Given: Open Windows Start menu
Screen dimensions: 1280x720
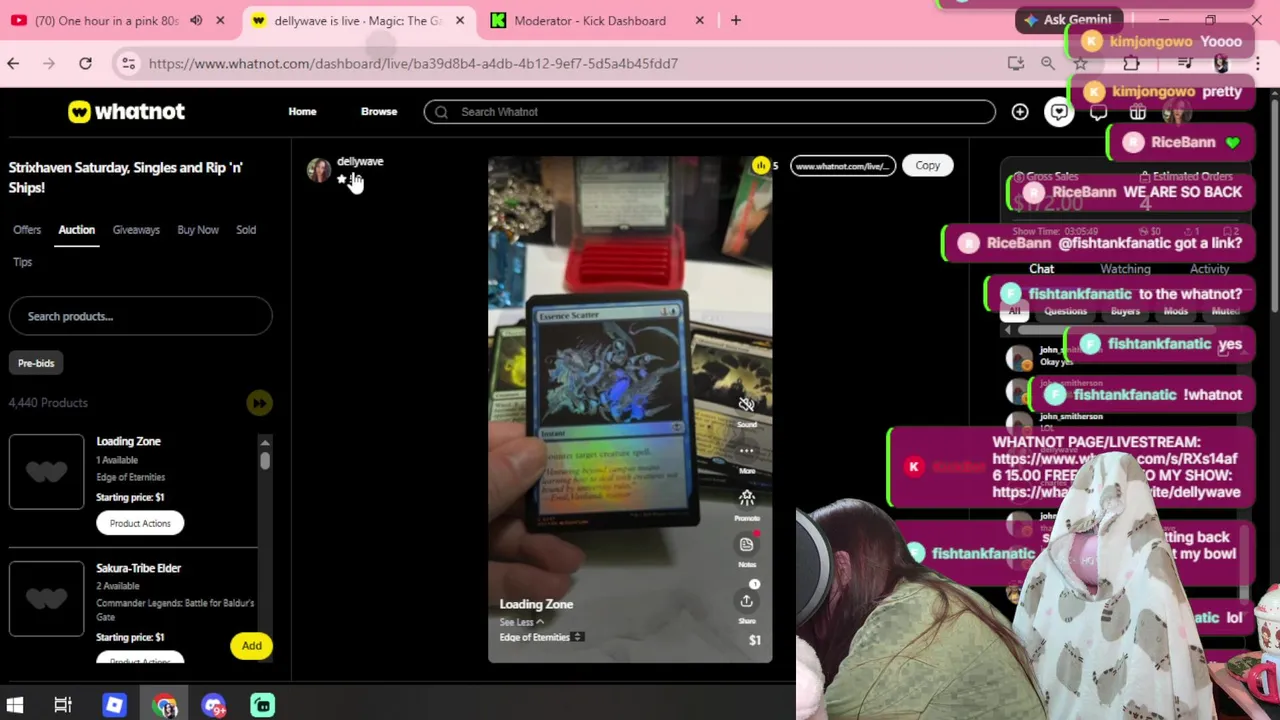Looking at the screenshot, I should pyautogui.click(x=15, y=705).
